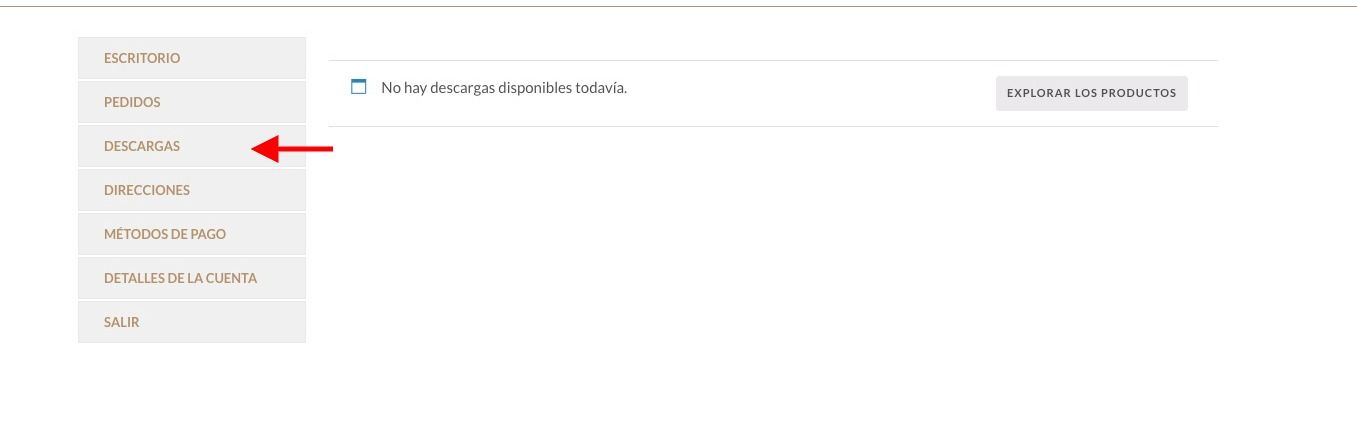Sign out by clicking the Salir link
This screenshot has width=1357, height=432.
pyautogui.click(x=122, y=322)
